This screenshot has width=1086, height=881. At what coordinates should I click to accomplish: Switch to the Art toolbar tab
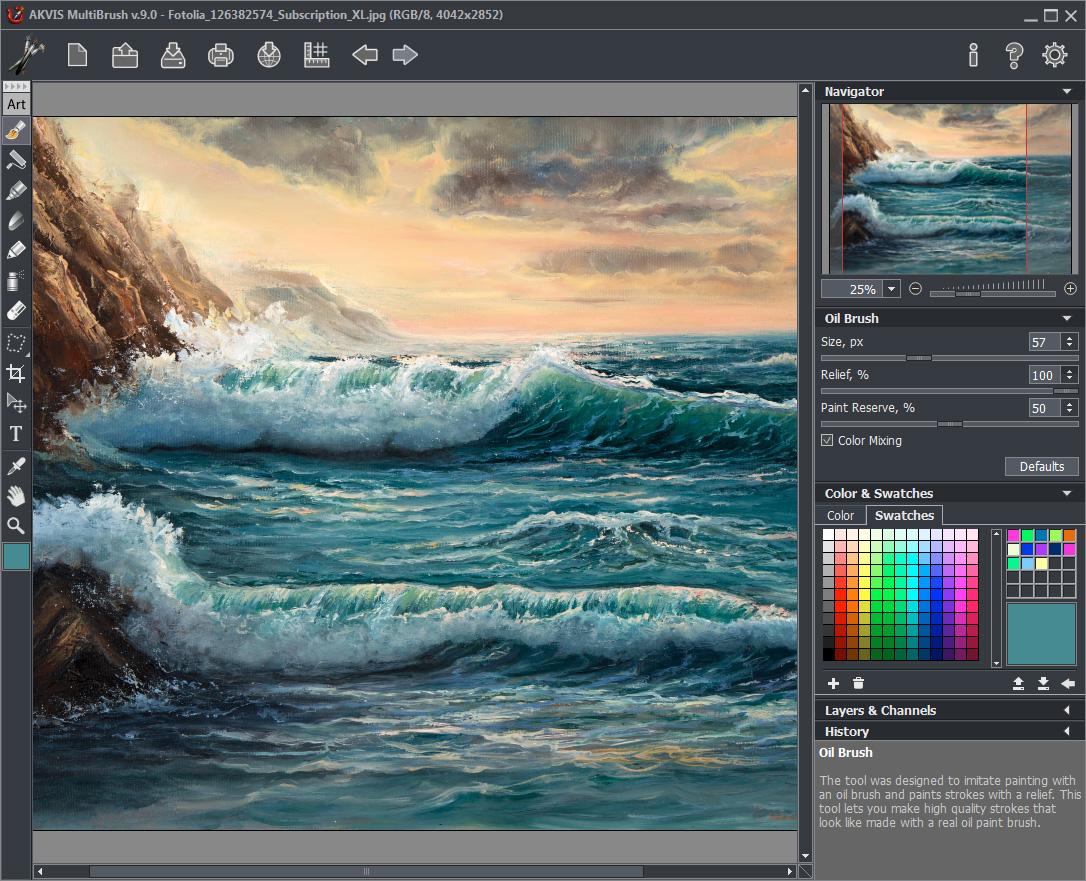[x=16, y=104]
